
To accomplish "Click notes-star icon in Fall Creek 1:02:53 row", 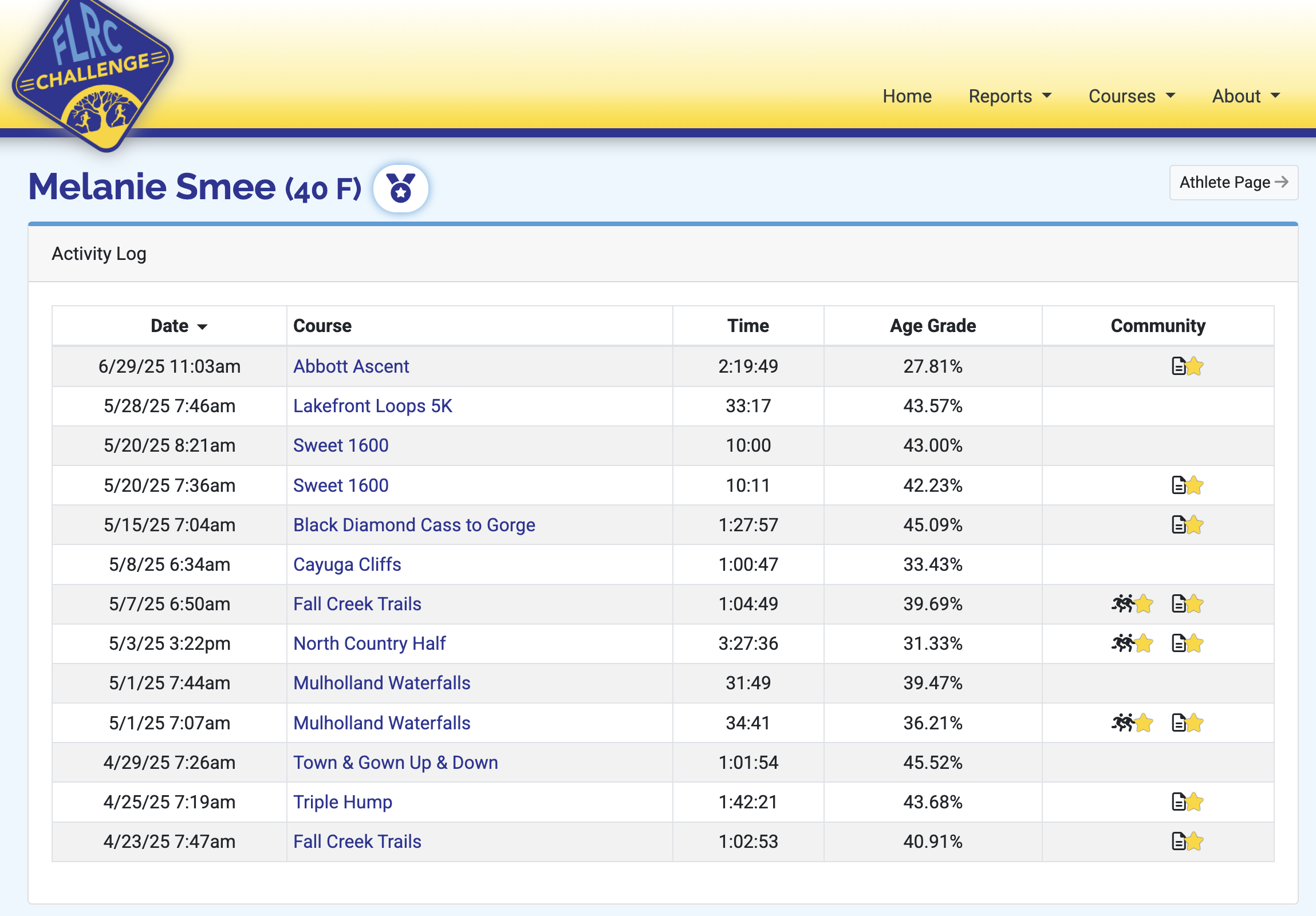I will pyautogui.click(x=1187, y=842).
